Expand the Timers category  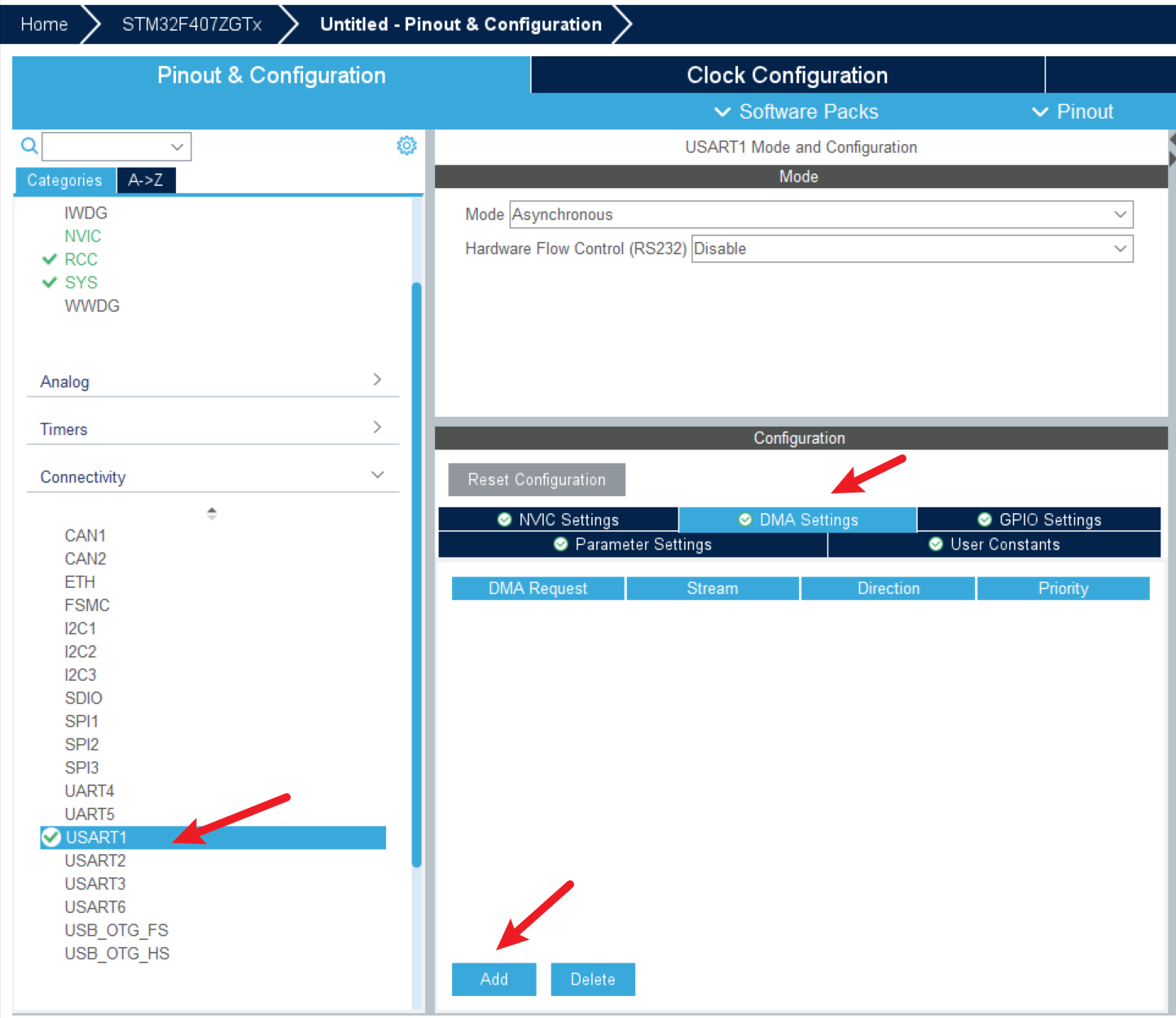pos(213,428)
